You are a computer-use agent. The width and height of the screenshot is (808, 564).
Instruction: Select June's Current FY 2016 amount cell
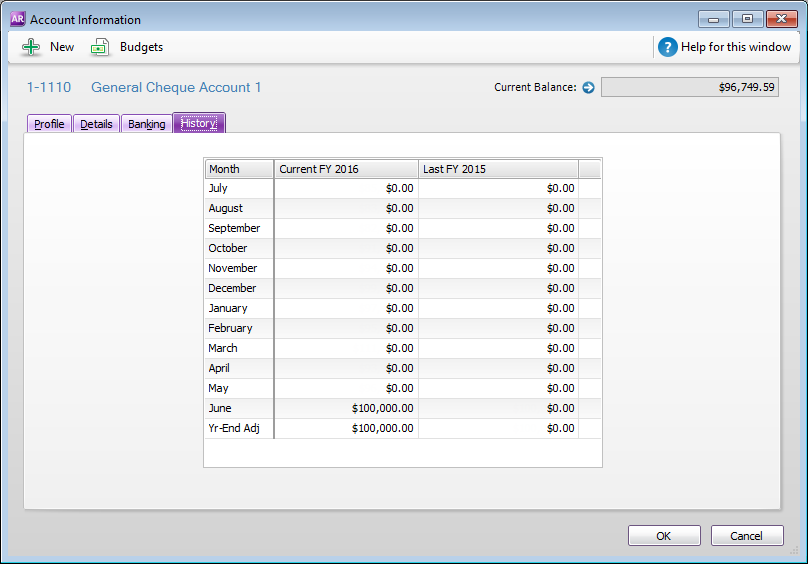(x=346, y=408)
